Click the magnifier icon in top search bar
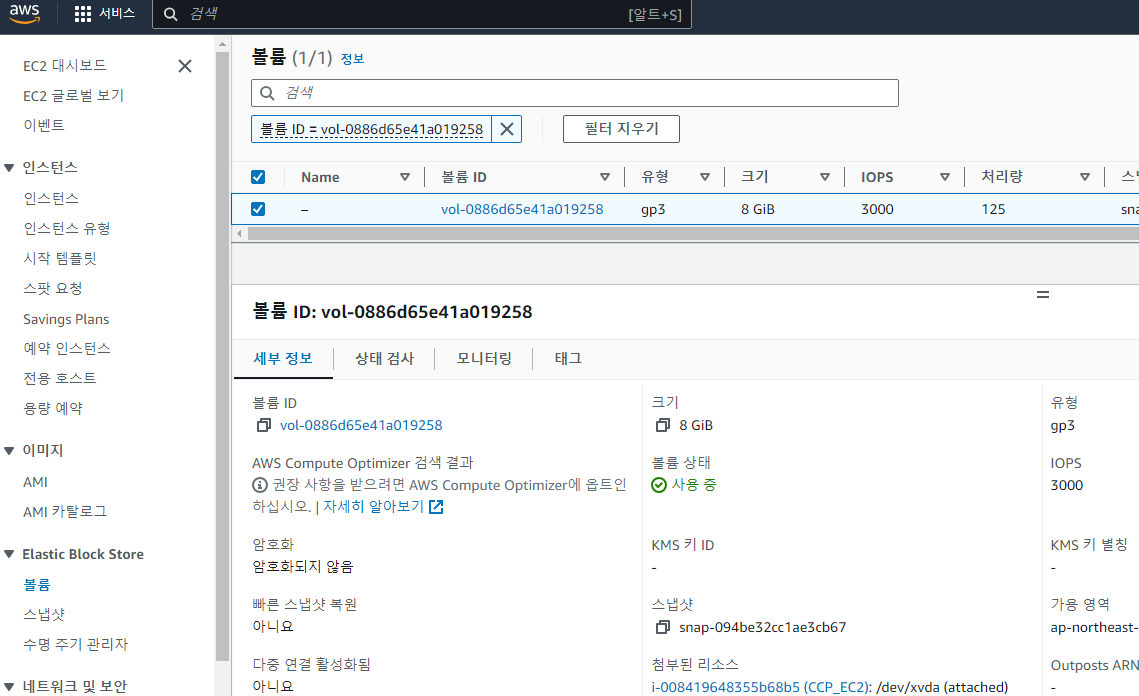This screenshot has height=696, width=1139. point(171,15)
